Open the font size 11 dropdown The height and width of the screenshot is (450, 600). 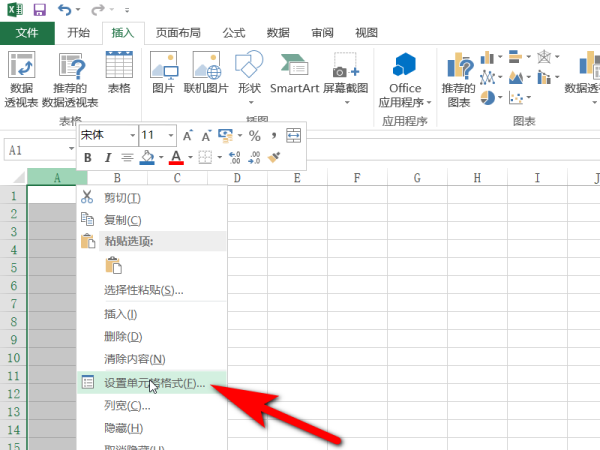pos(171,135)
